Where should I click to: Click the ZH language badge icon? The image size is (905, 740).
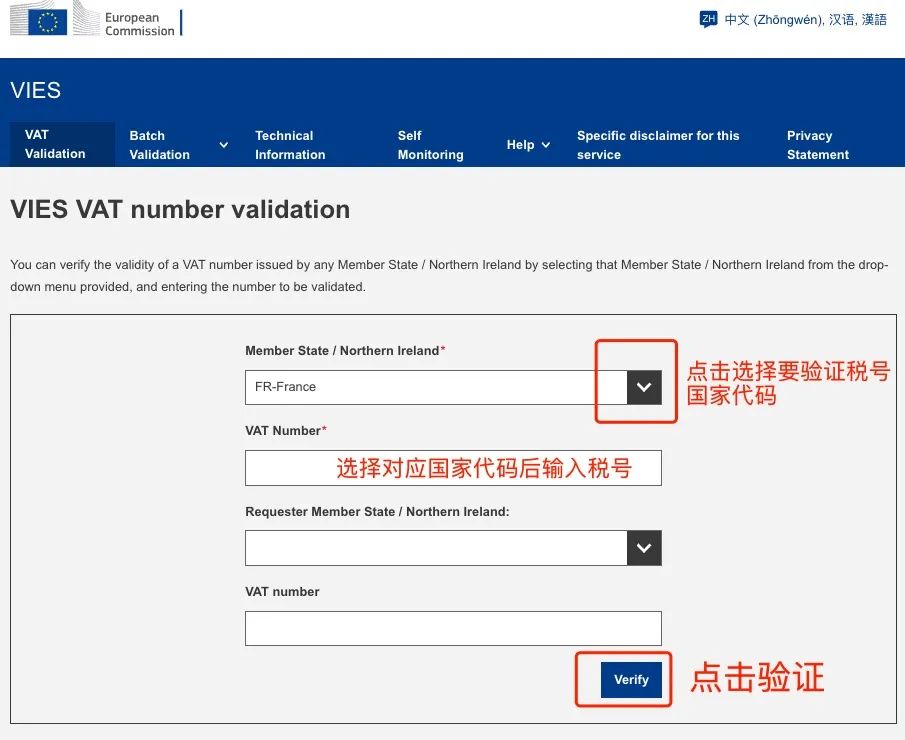[709, 18]
